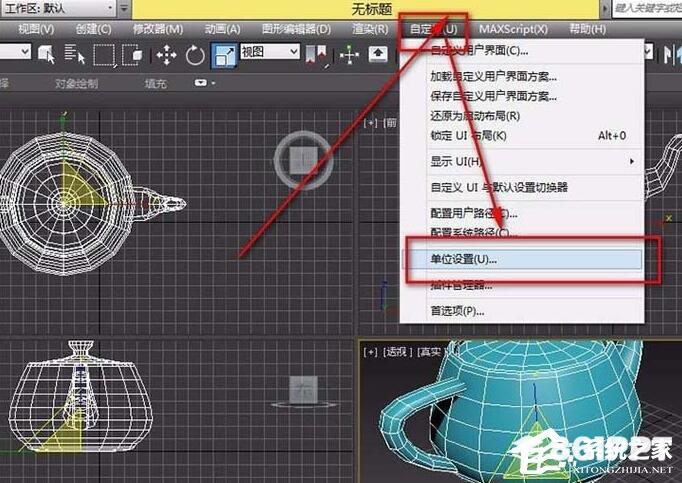Open the 动画(A) menu

pos(222,29)
